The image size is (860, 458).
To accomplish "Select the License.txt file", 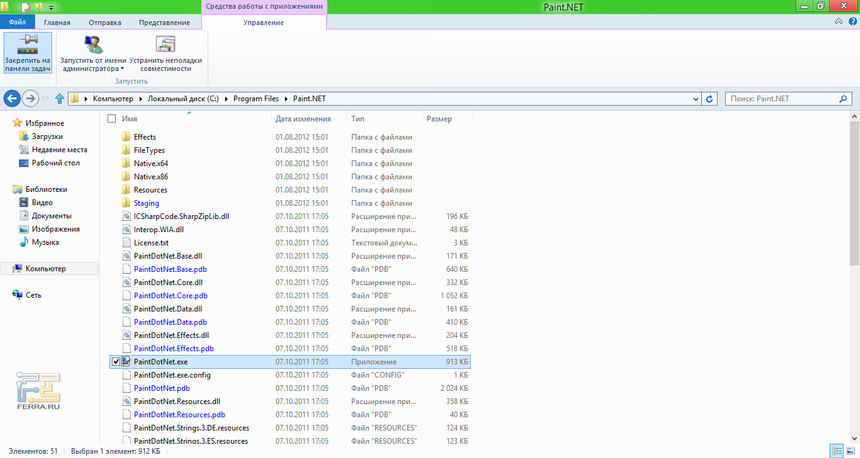I will (x=151, y=242).
